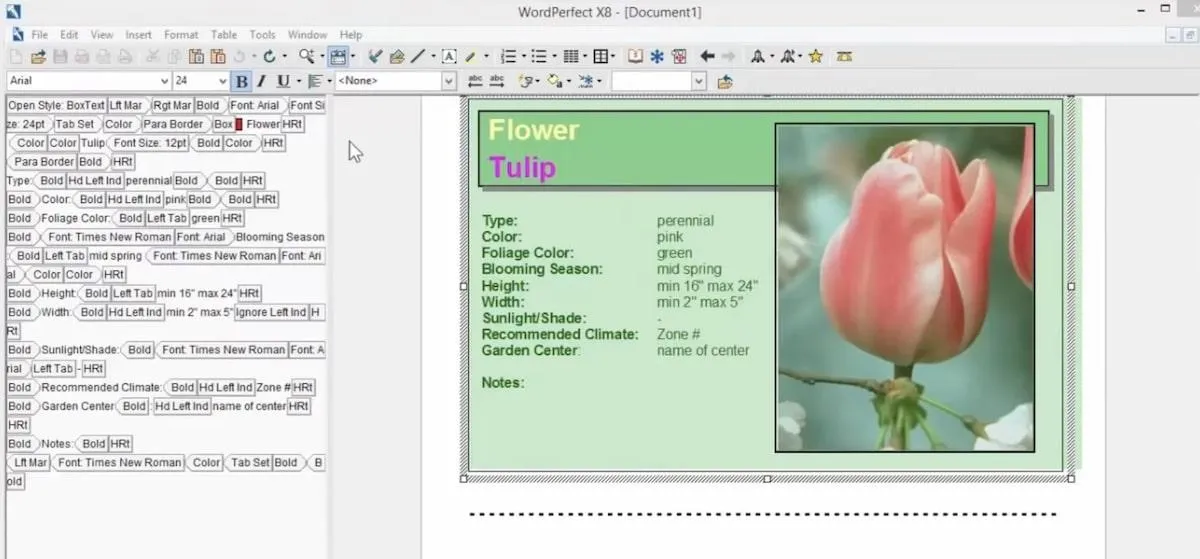Select the diagonal line drawing tool
The height and width of the screenshot is (559, 1200).
[418, 57]
